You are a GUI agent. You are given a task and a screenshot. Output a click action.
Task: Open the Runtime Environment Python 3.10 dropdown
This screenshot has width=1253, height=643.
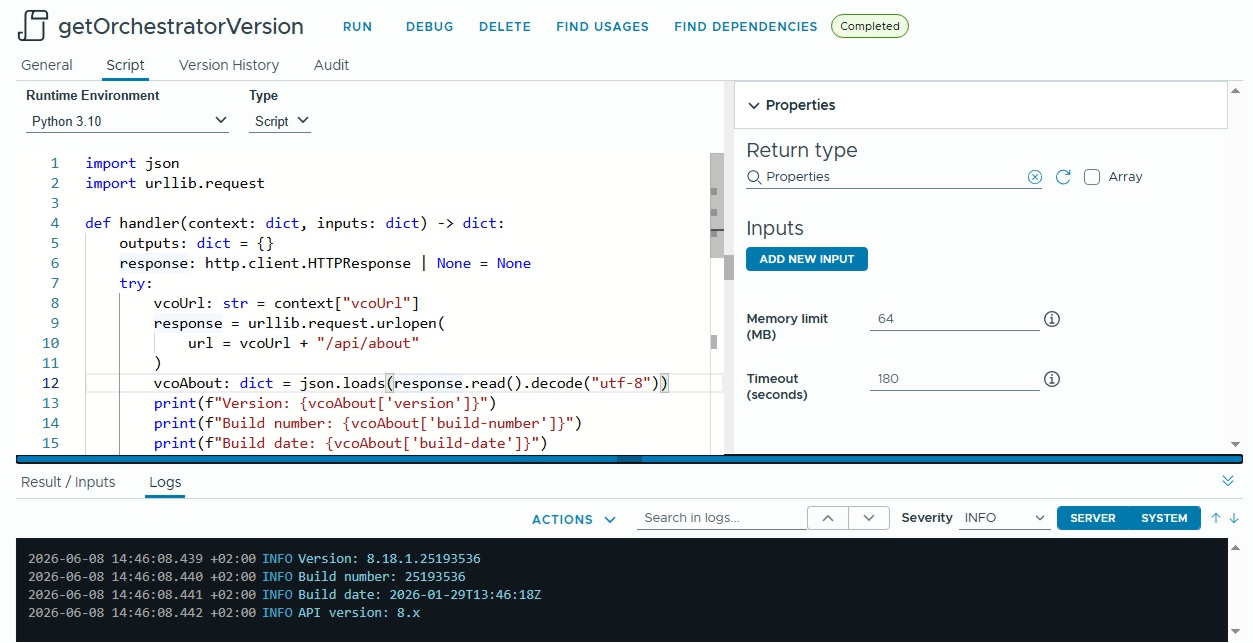127,121
